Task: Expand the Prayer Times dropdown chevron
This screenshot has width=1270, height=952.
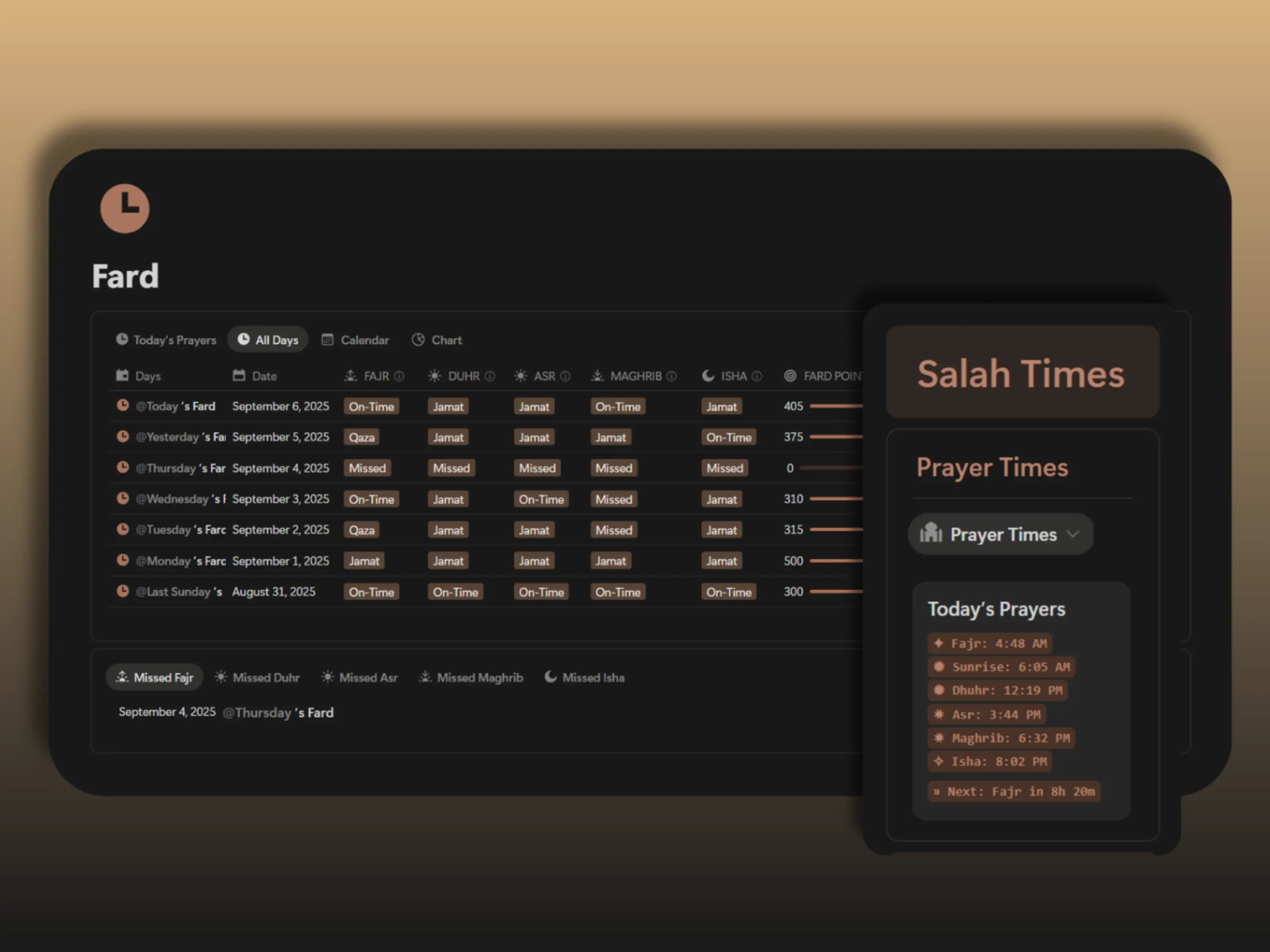Action: click(1072, 534)
